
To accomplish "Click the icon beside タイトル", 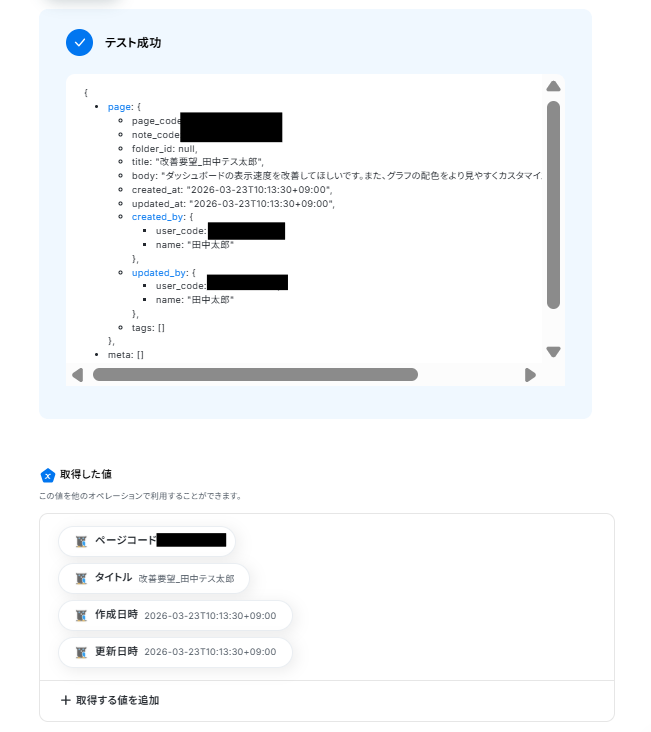I will tap(81, 578).
